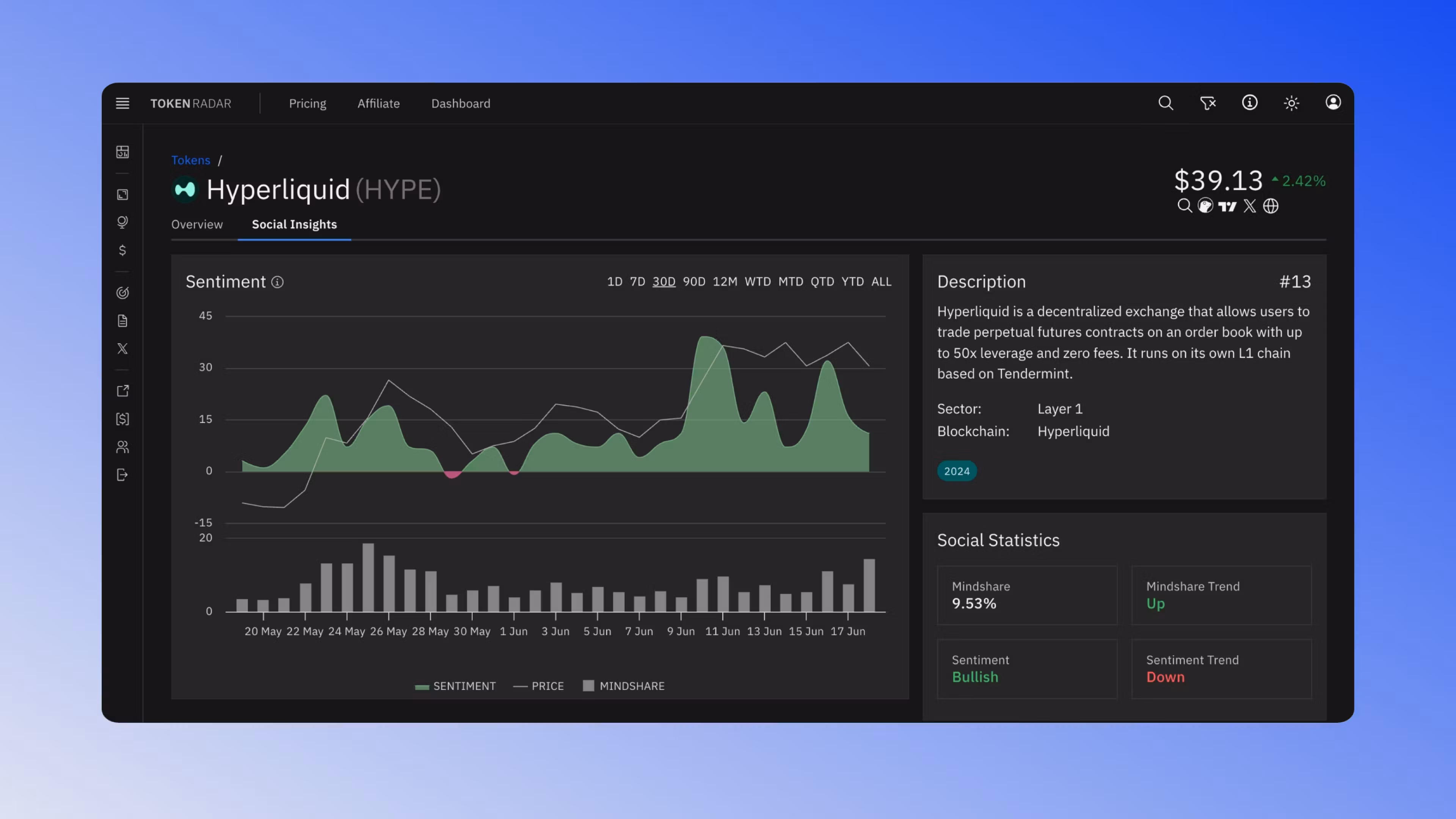Click the Mindshare Trend Up card
Image resolution: width=1456 pixels, height=819 pixels.
pyautogui.click(x=1221, y=595)
